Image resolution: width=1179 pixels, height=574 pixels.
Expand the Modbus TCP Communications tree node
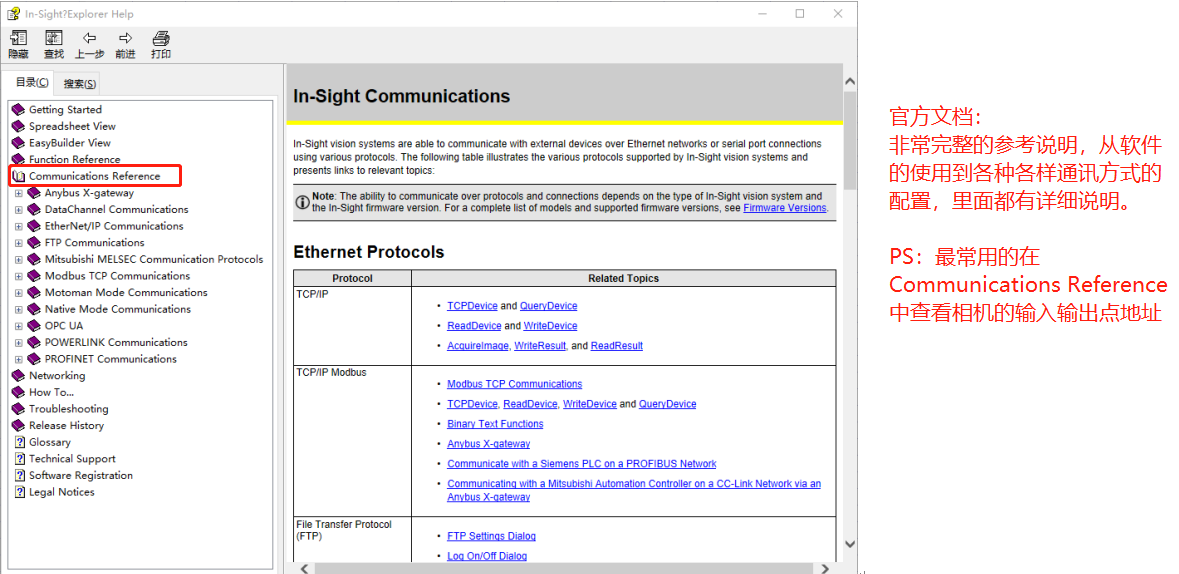coord(19,276)
